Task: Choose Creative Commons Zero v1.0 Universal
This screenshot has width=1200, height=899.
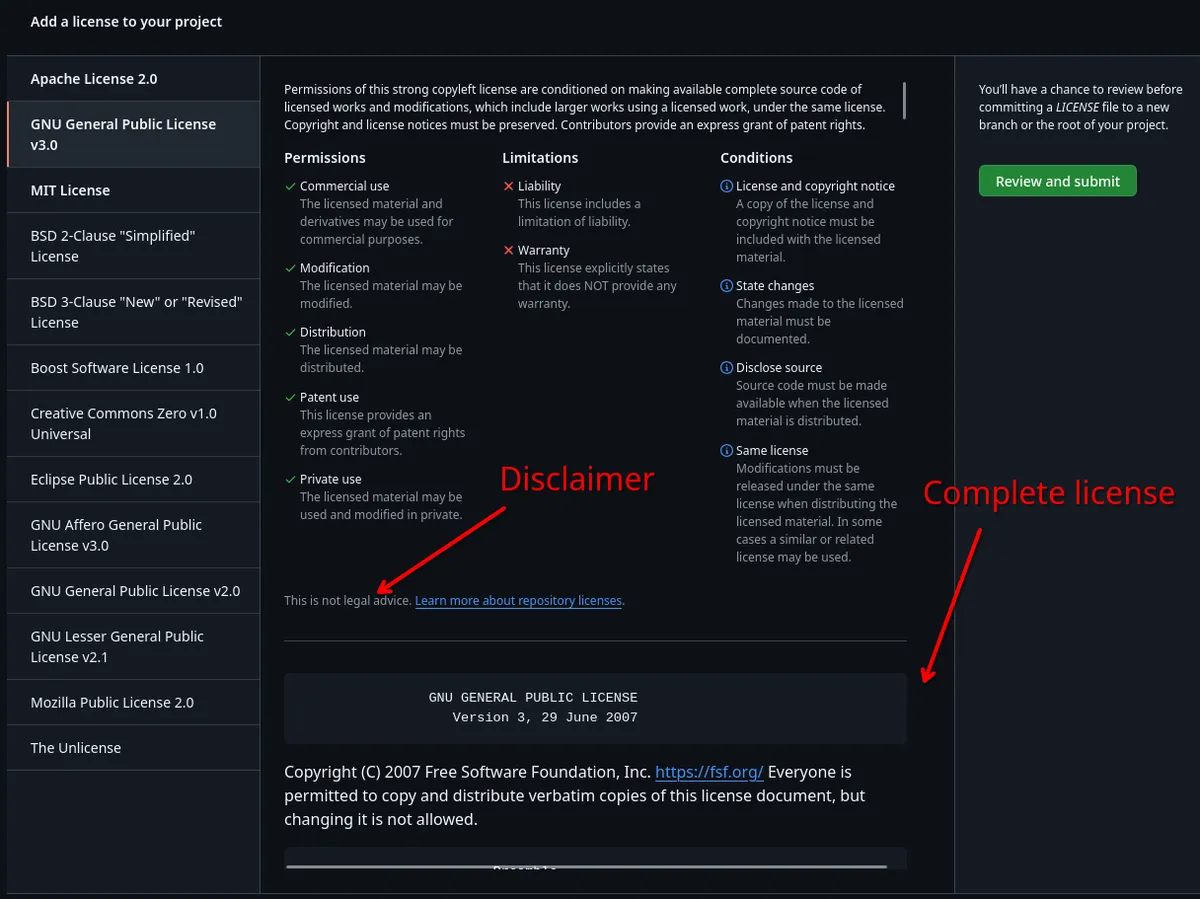Action: click(123, 423)
